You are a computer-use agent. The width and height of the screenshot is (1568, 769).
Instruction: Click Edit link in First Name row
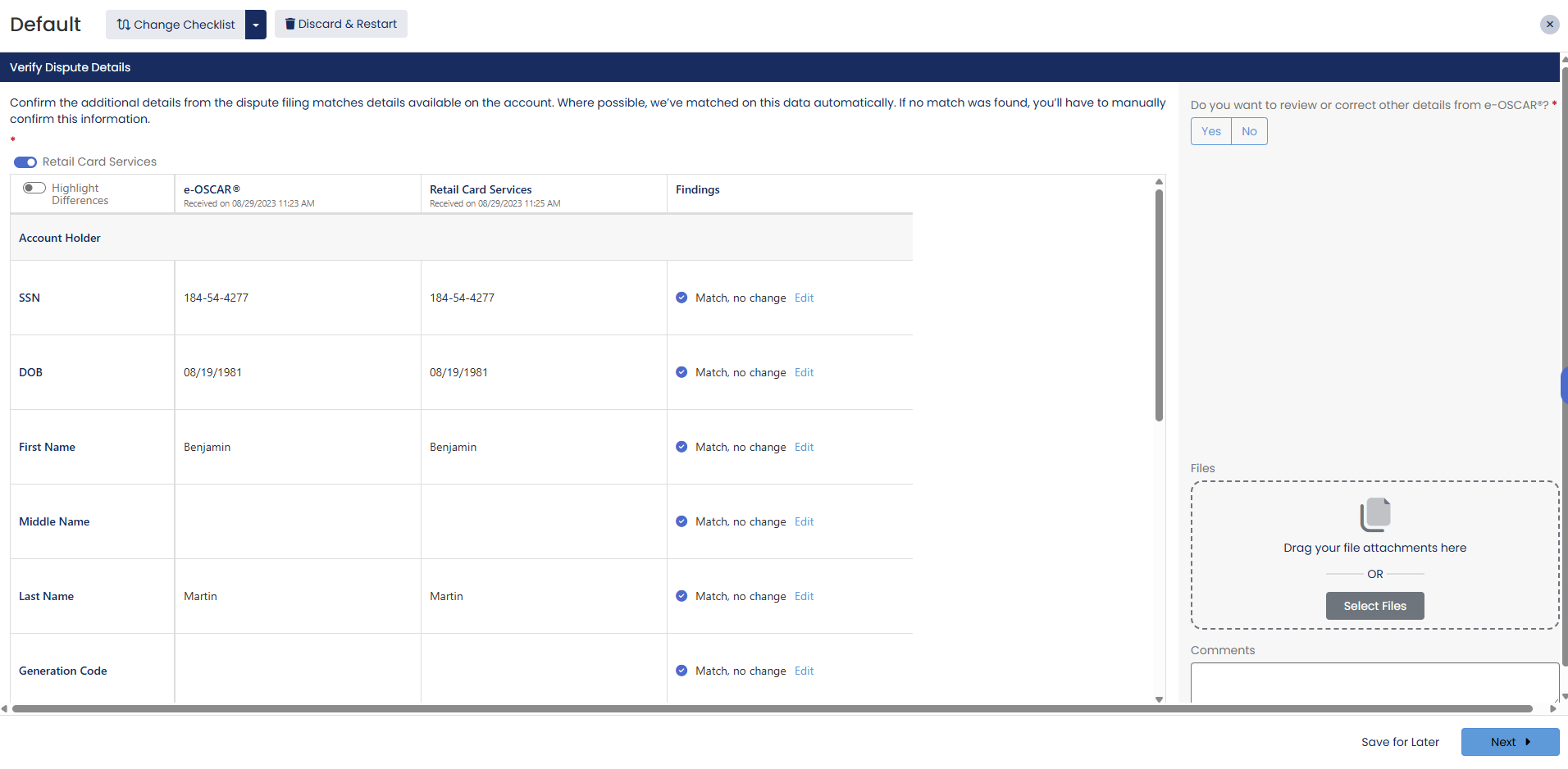tap(804, 447)
